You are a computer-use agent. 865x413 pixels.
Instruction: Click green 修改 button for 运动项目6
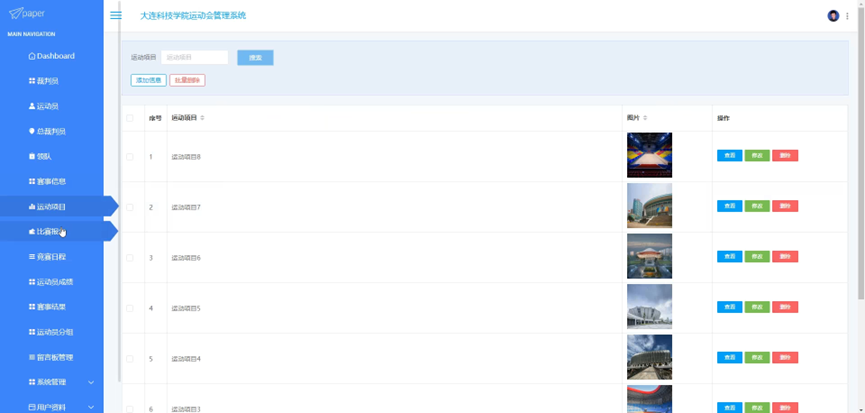pos(757,256)
